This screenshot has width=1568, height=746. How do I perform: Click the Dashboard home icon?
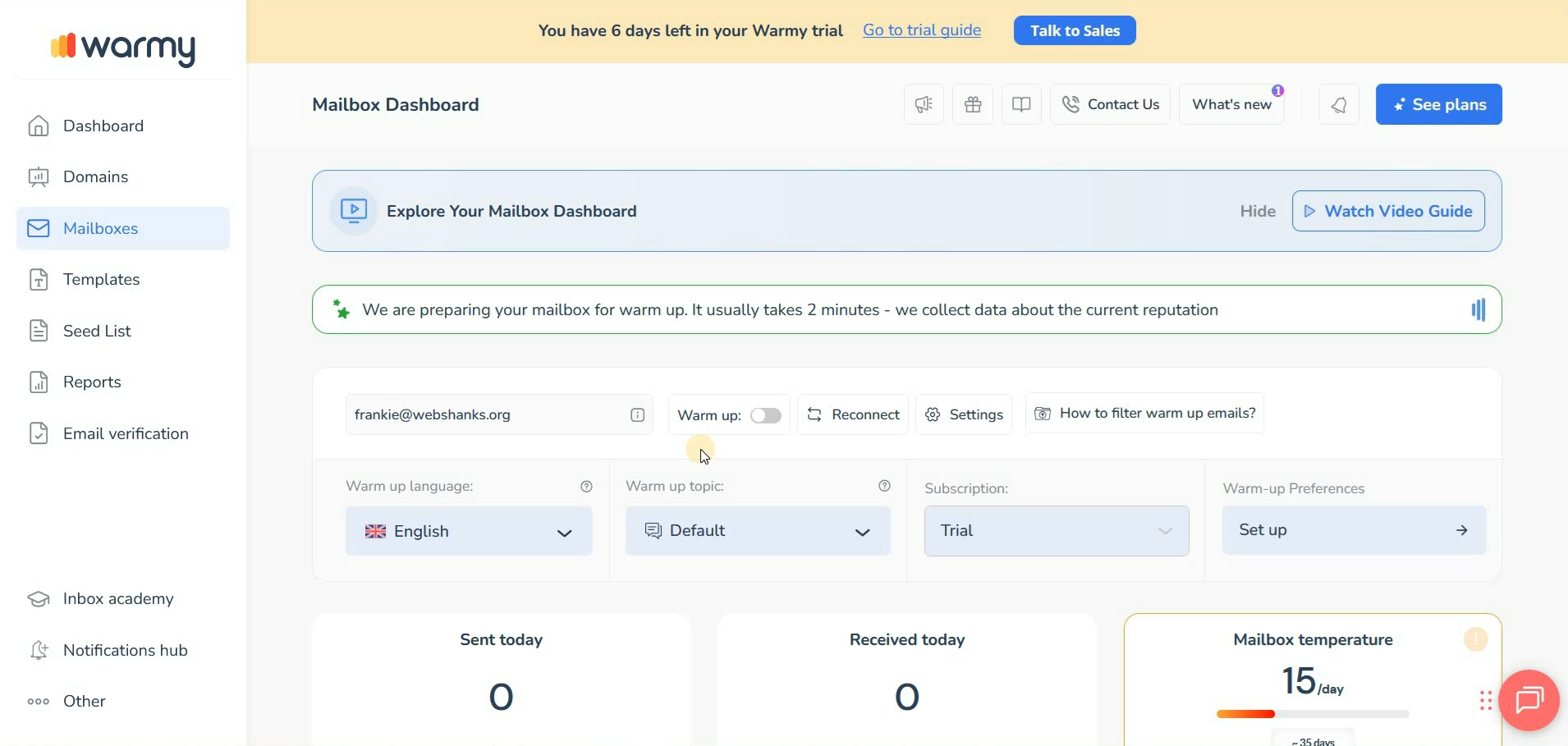click(x=39, y=126)
